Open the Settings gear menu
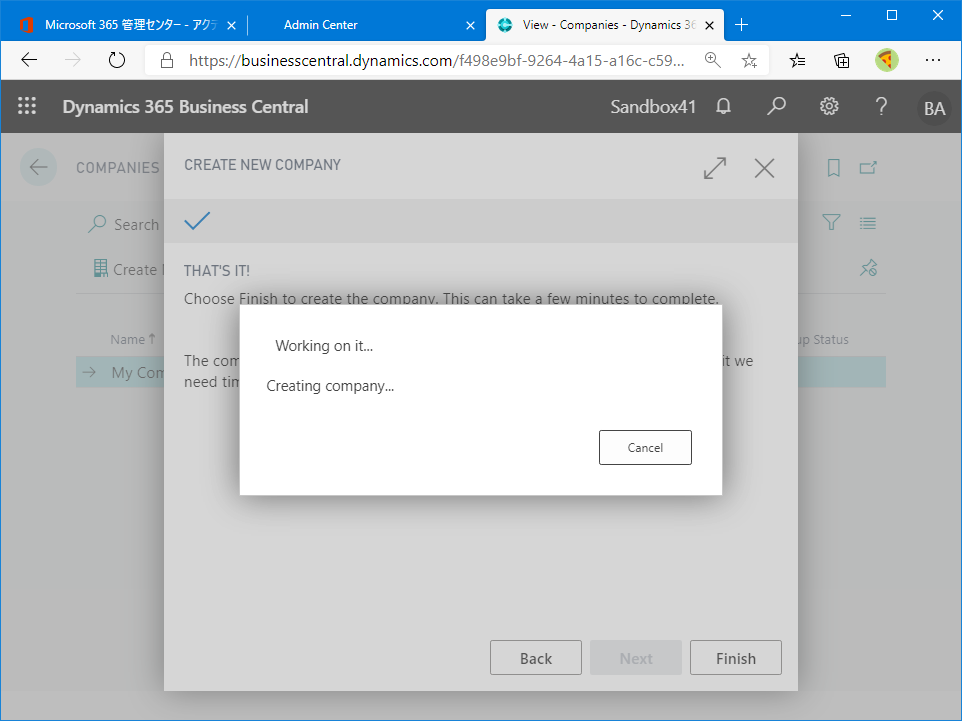 point(829,106)
